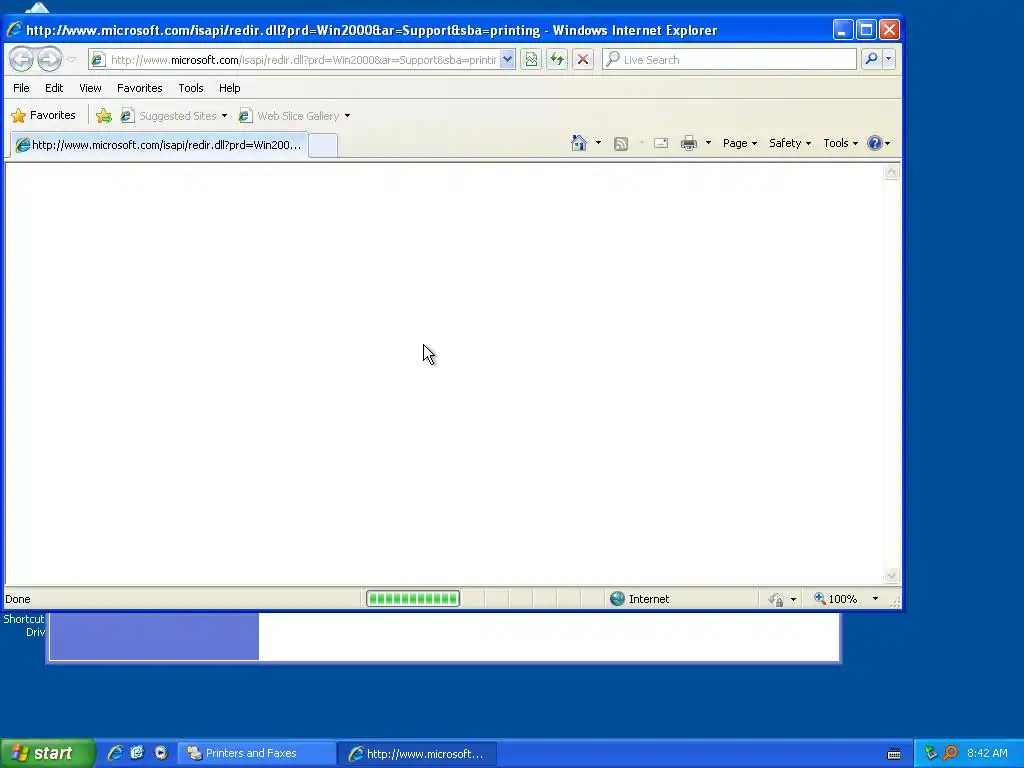Expand the zoom level dropdown arrow

[x=875, y=599]
